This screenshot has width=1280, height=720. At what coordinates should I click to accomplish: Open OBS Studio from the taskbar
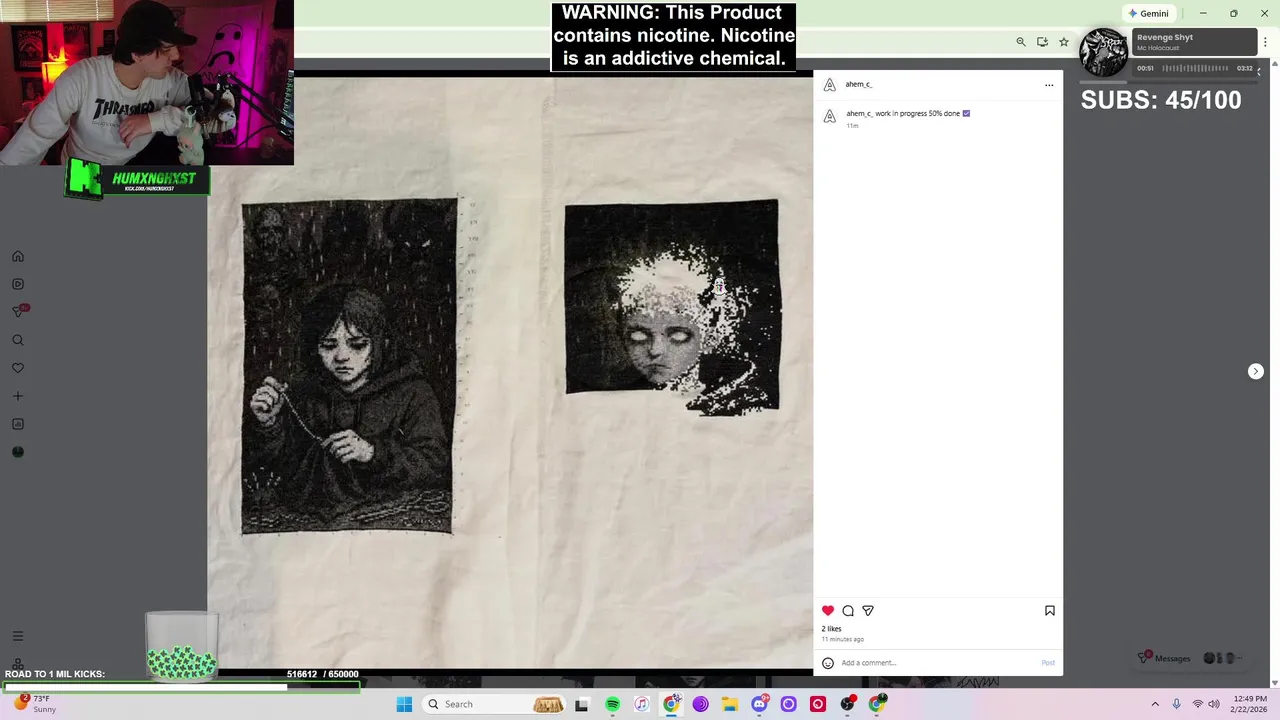(847, 704)
